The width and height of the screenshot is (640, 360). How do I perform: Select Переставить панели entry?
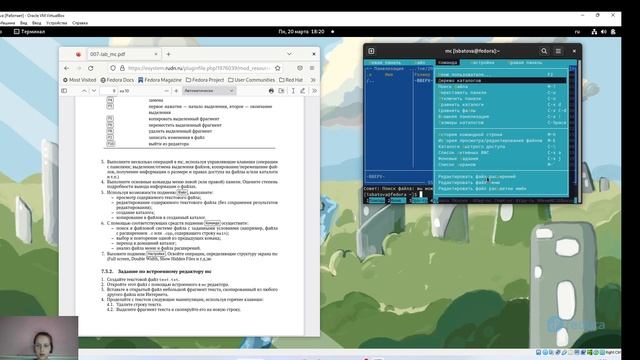point(502,93)
